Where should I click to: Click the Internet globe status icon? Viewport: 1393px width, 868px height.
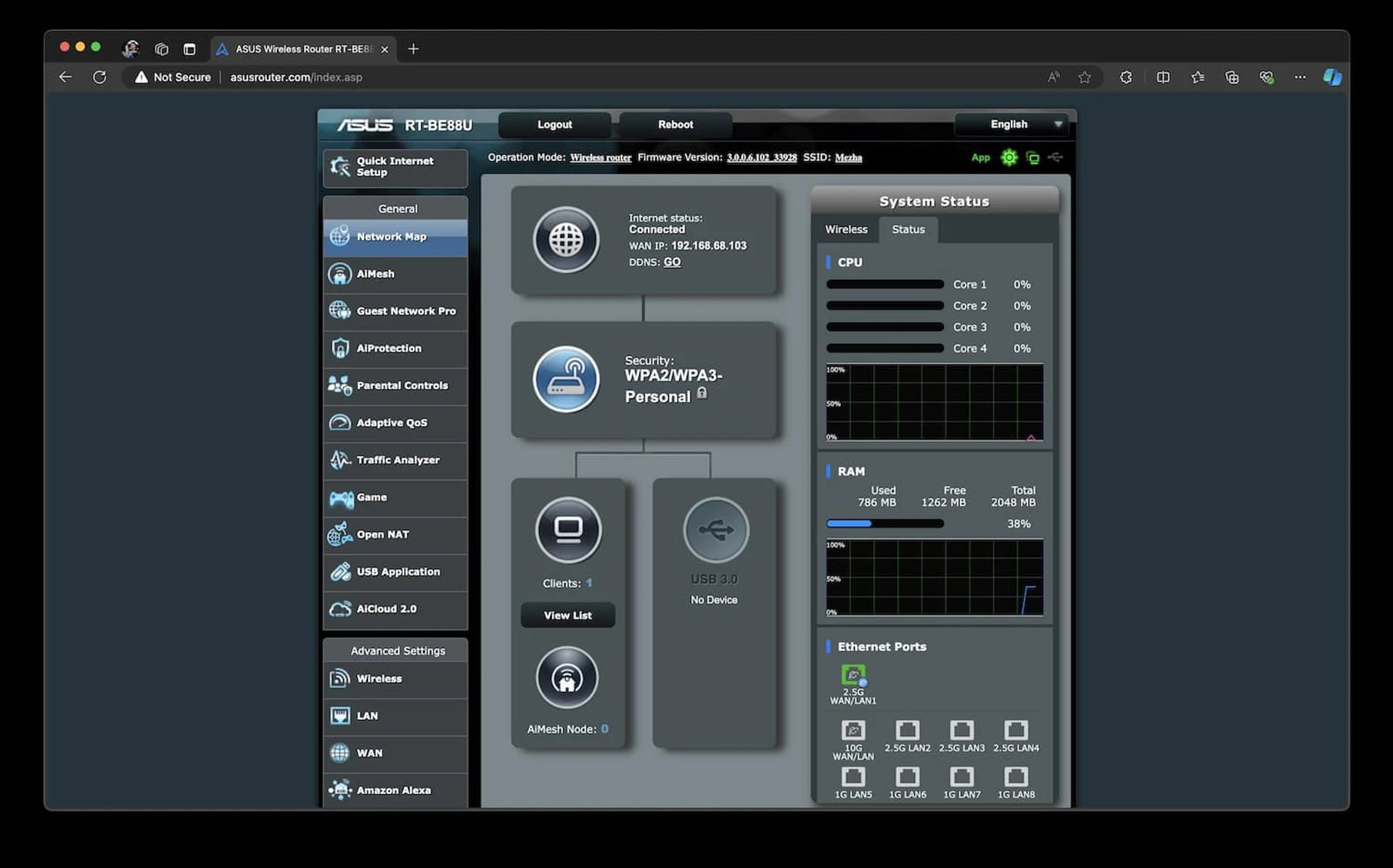pos(566,240)
